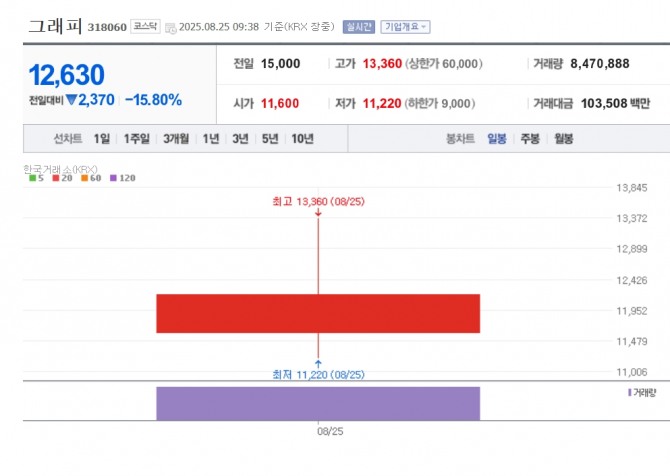Image resolution: width=670 pixels, height=476 pixels.
Task: Click the red 20-day average legend swatch
Action: (56, 178)
